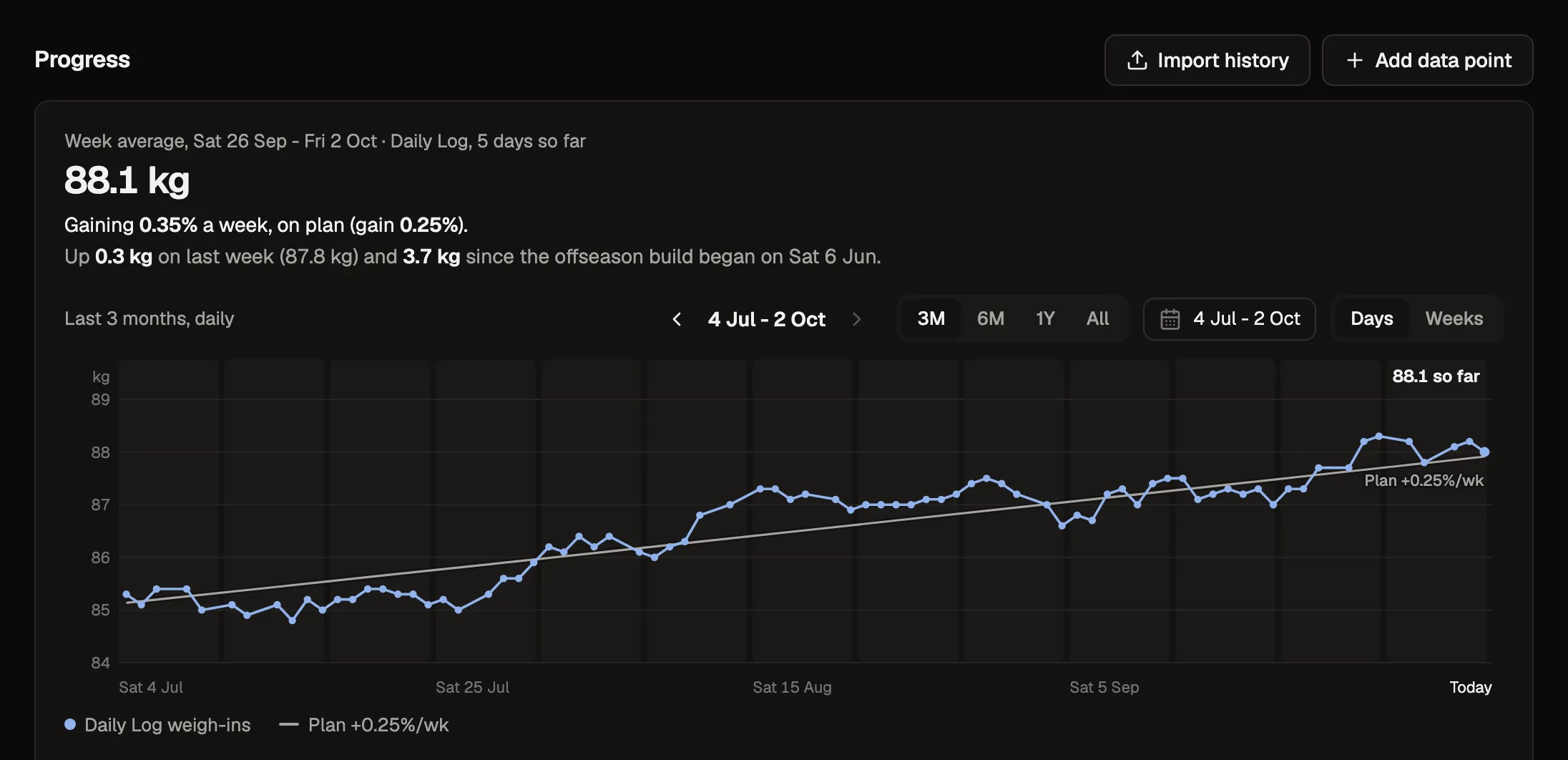
Task: Select the 6M range tab
Action: tap(991, 318)
